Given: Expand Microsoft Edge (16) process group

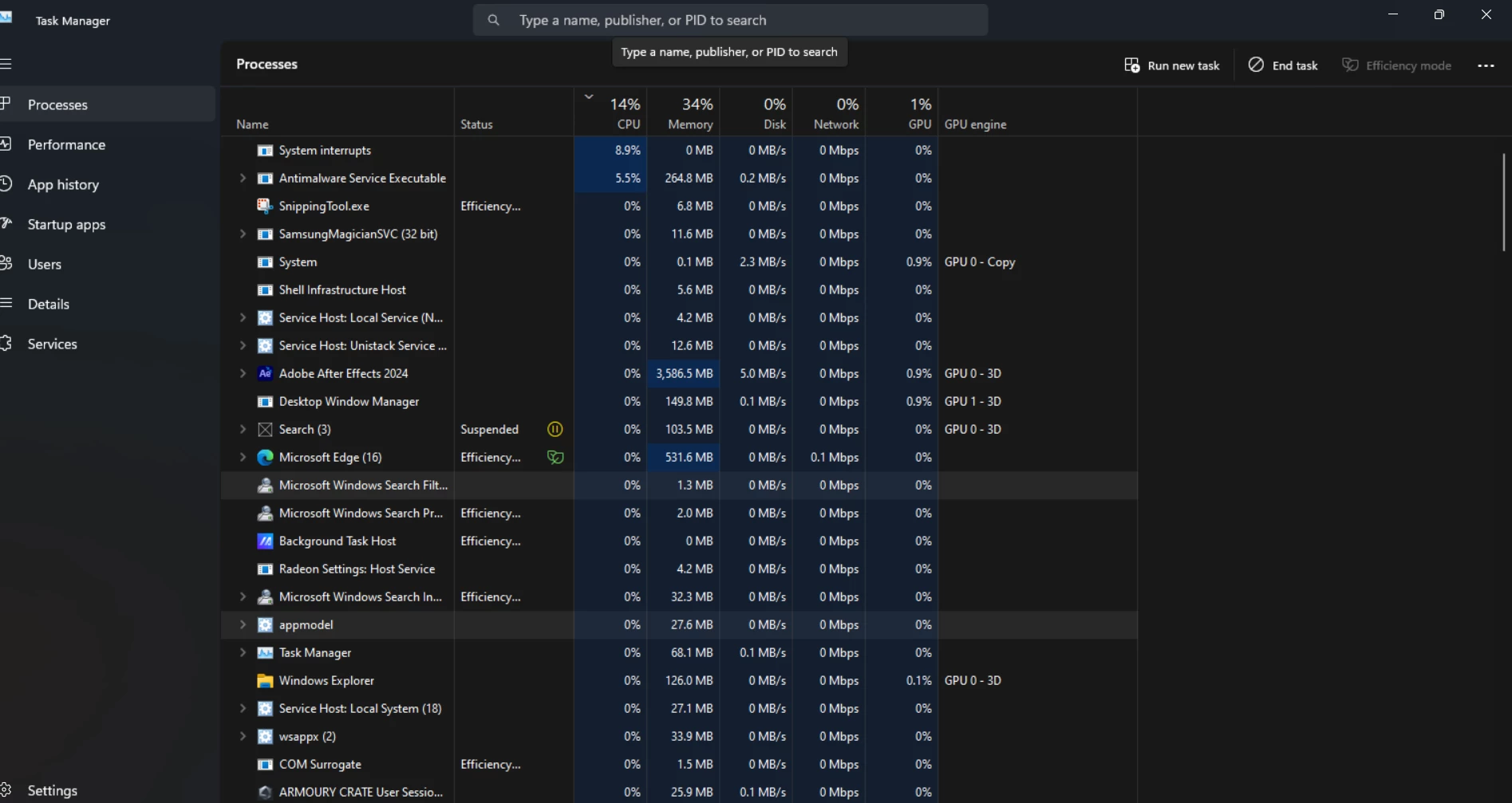Looking at the screenshot, I should (243, 457).
